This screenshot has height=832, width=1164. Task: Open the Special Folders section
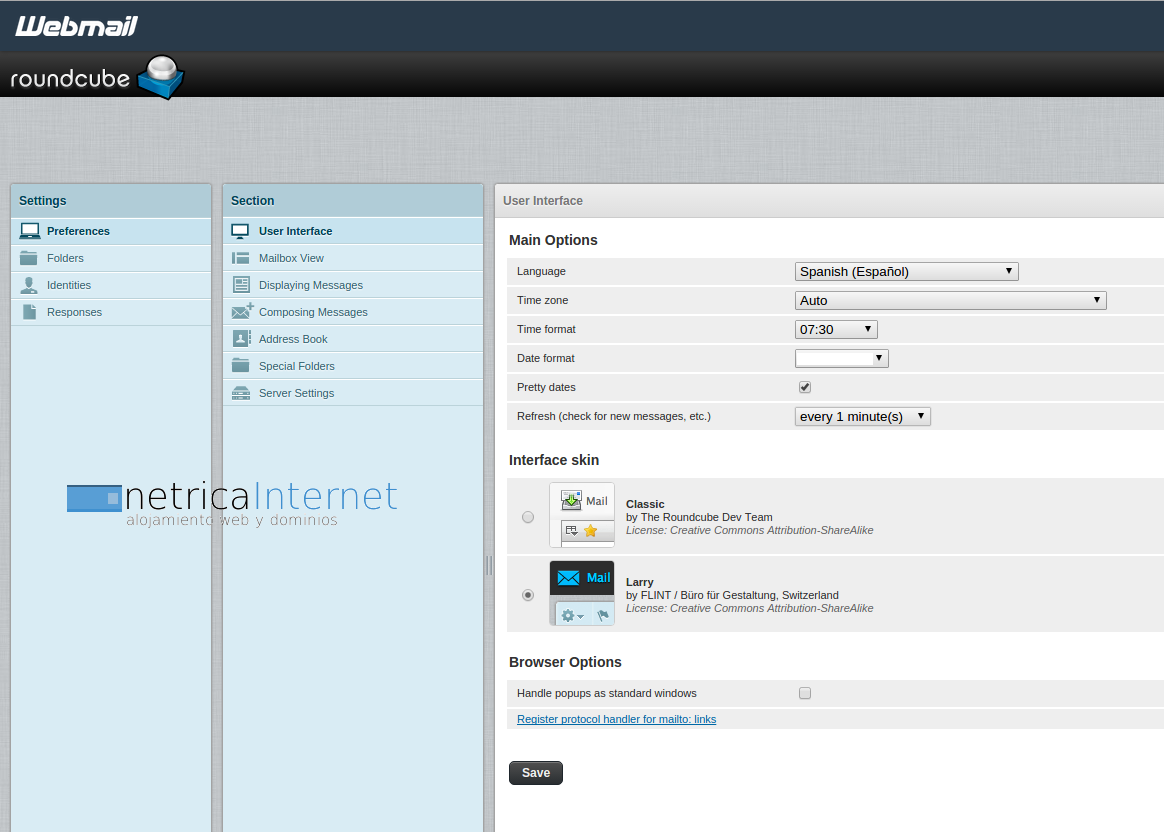click(x=296, y=366)
